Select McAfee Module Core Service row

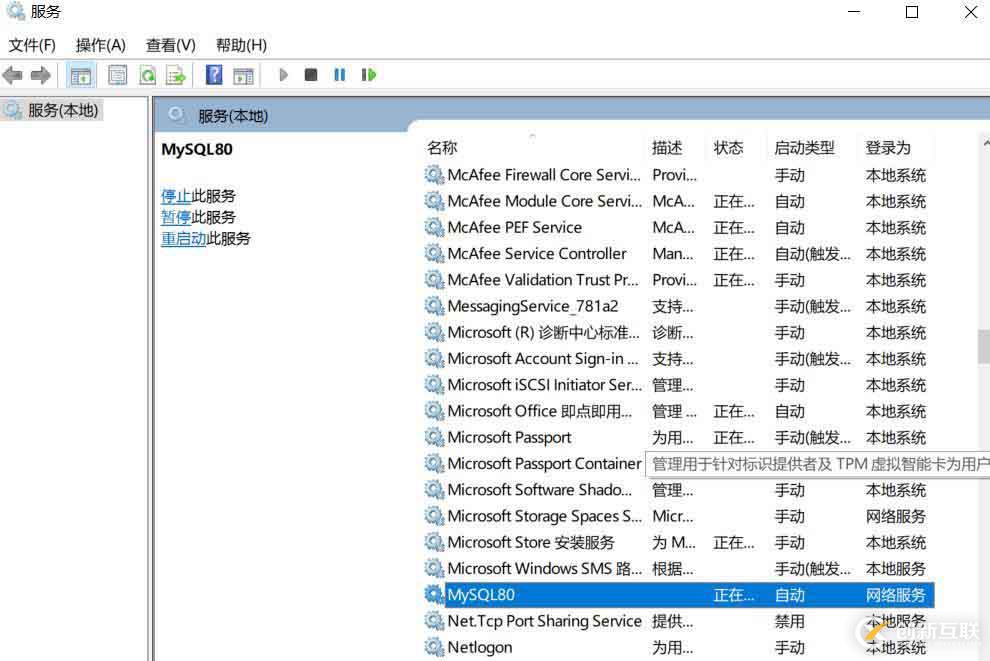[679, 201]
